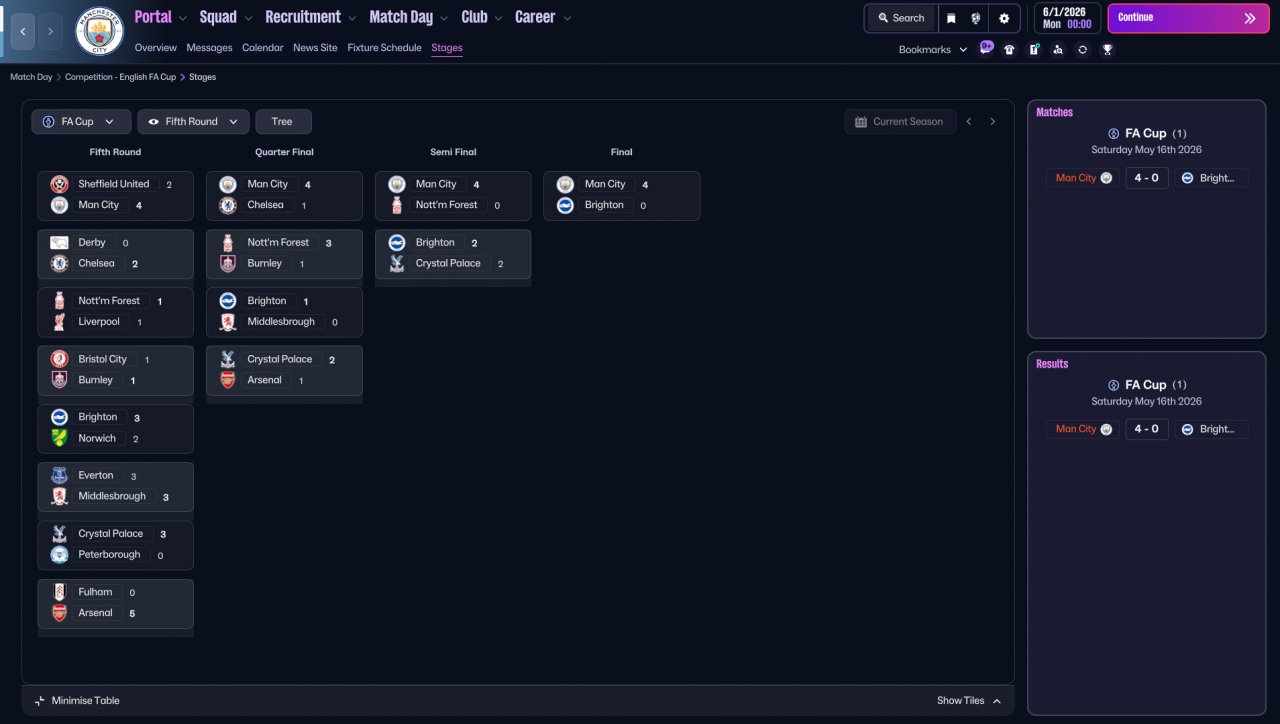Screen dimensions: 1280x724
Task: Switch to Tree view
Action: click(x=283, y=122)
